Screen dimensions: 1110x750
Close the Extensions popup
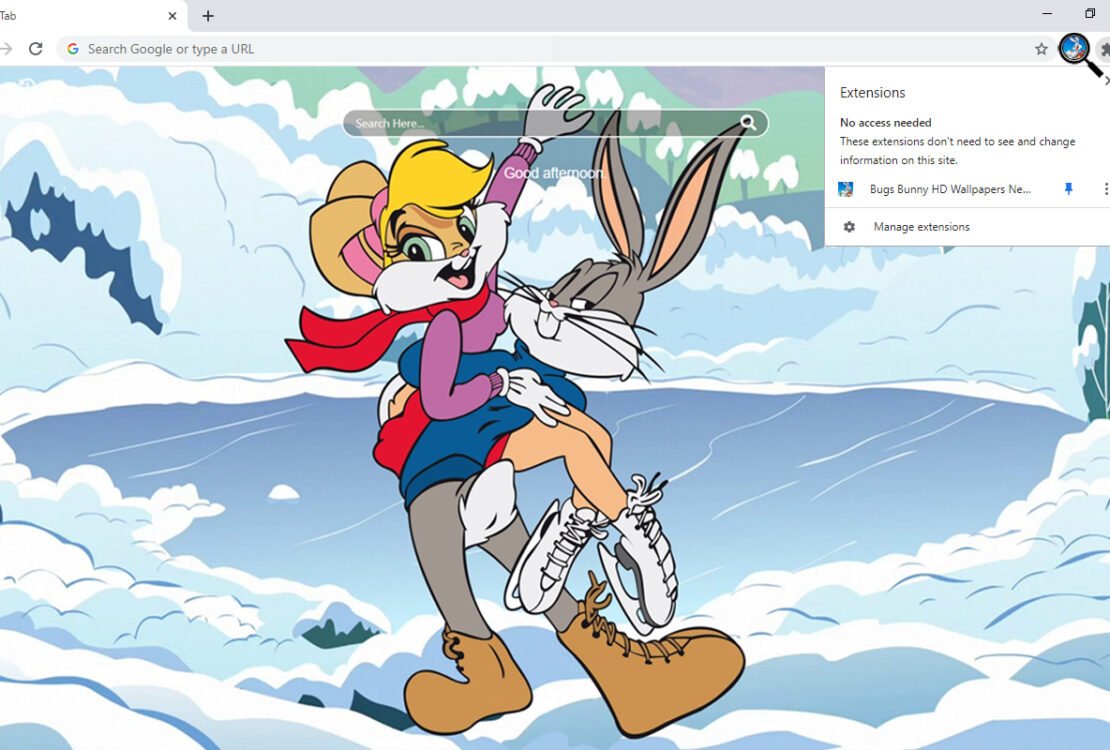point(1106,81)
